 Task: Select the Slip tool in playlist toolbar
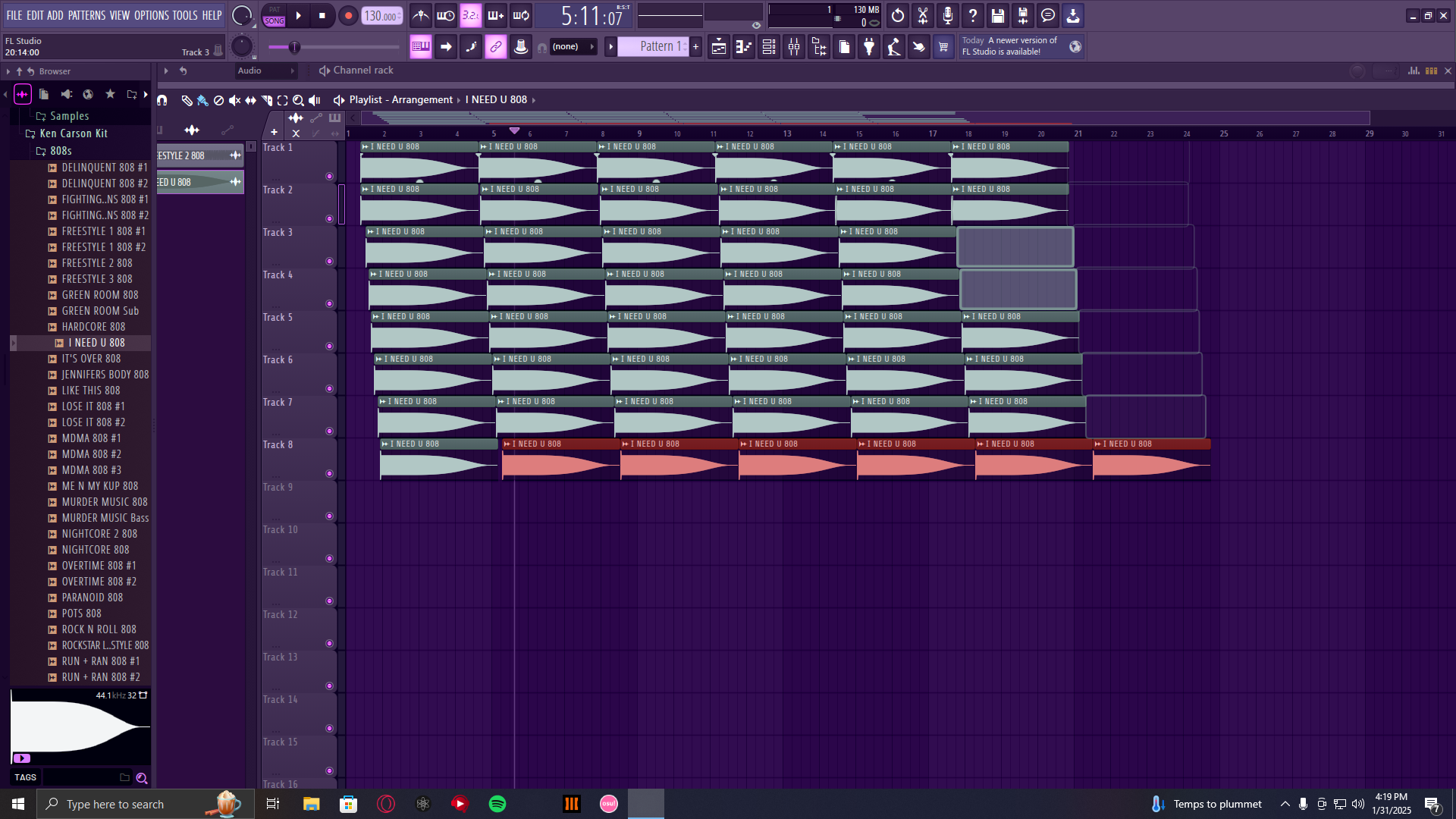250,100
